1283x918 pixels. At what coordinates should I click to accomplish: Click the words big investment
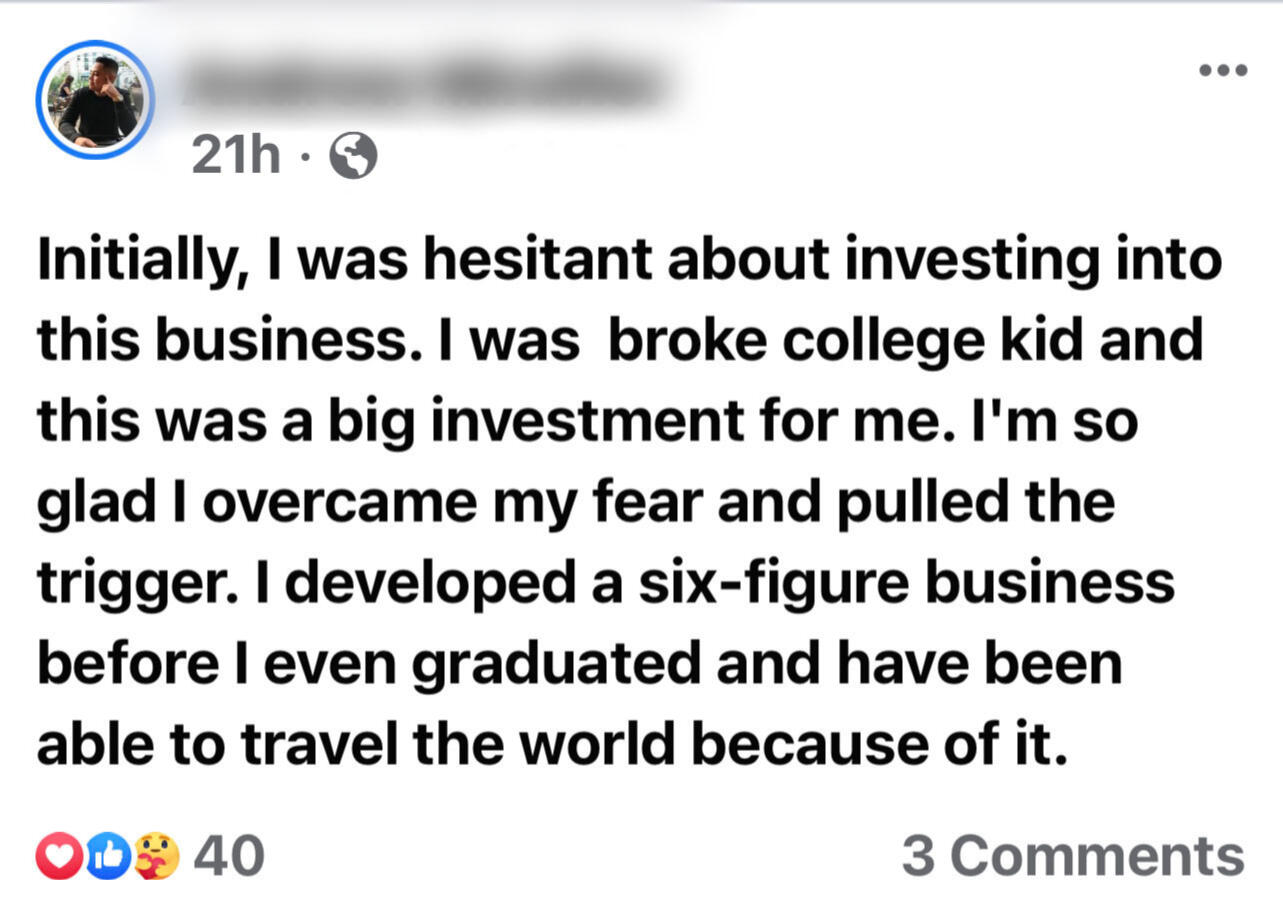(530, 424)
